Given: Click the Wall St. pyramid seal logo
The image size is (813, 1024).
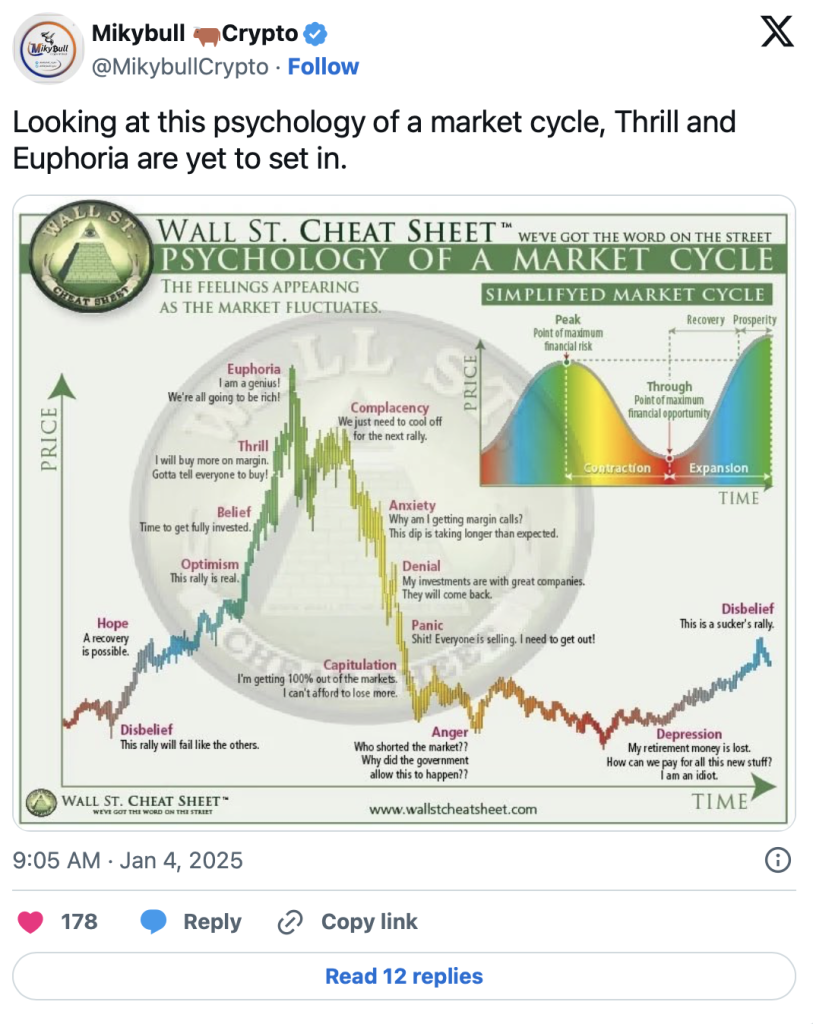Looking at the screenshot, I should [87, 253].
